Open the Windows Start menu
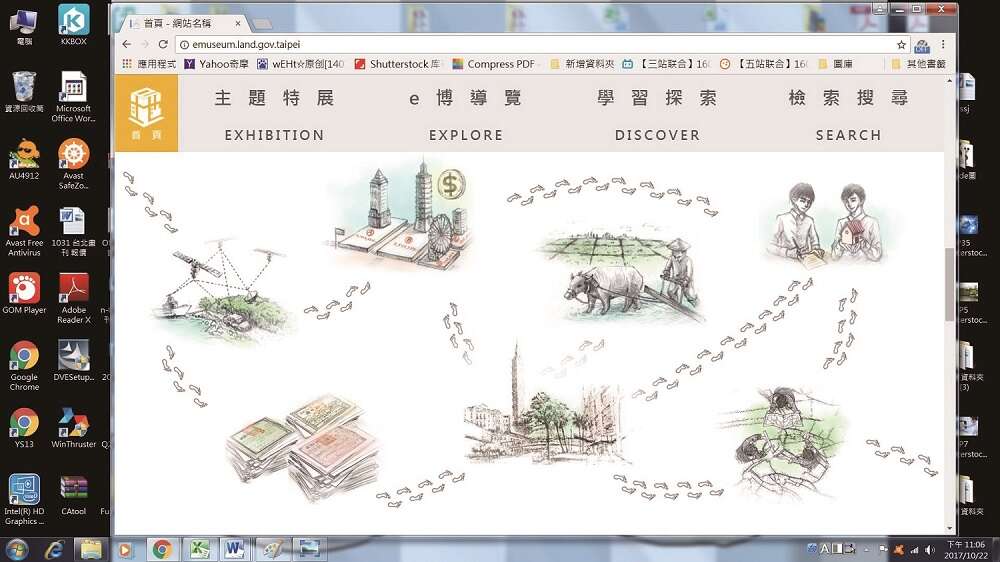Viewport: 1000px width, 562px height. click(x=17, y=549)
